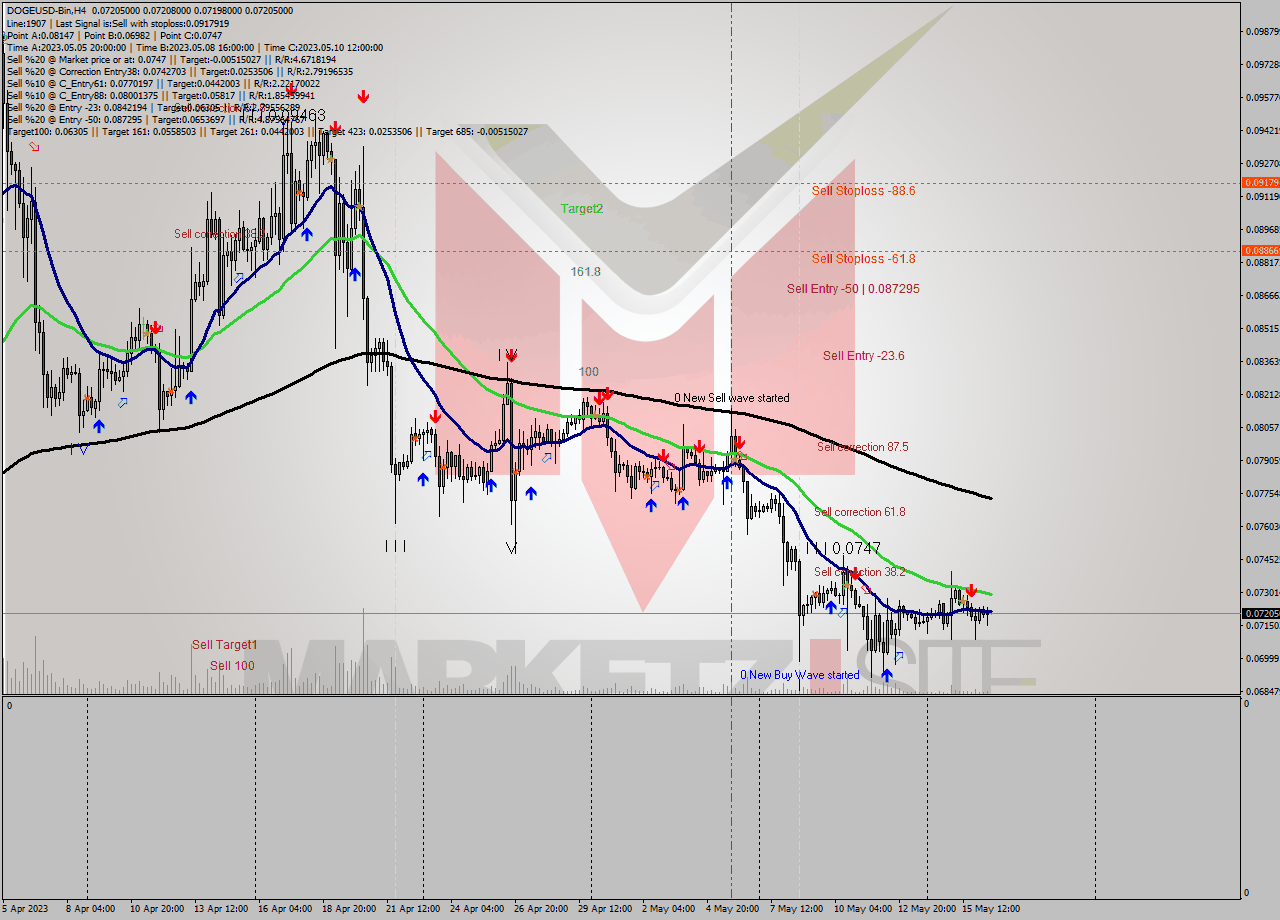Click the "Target2" green label

pos(582,209)
